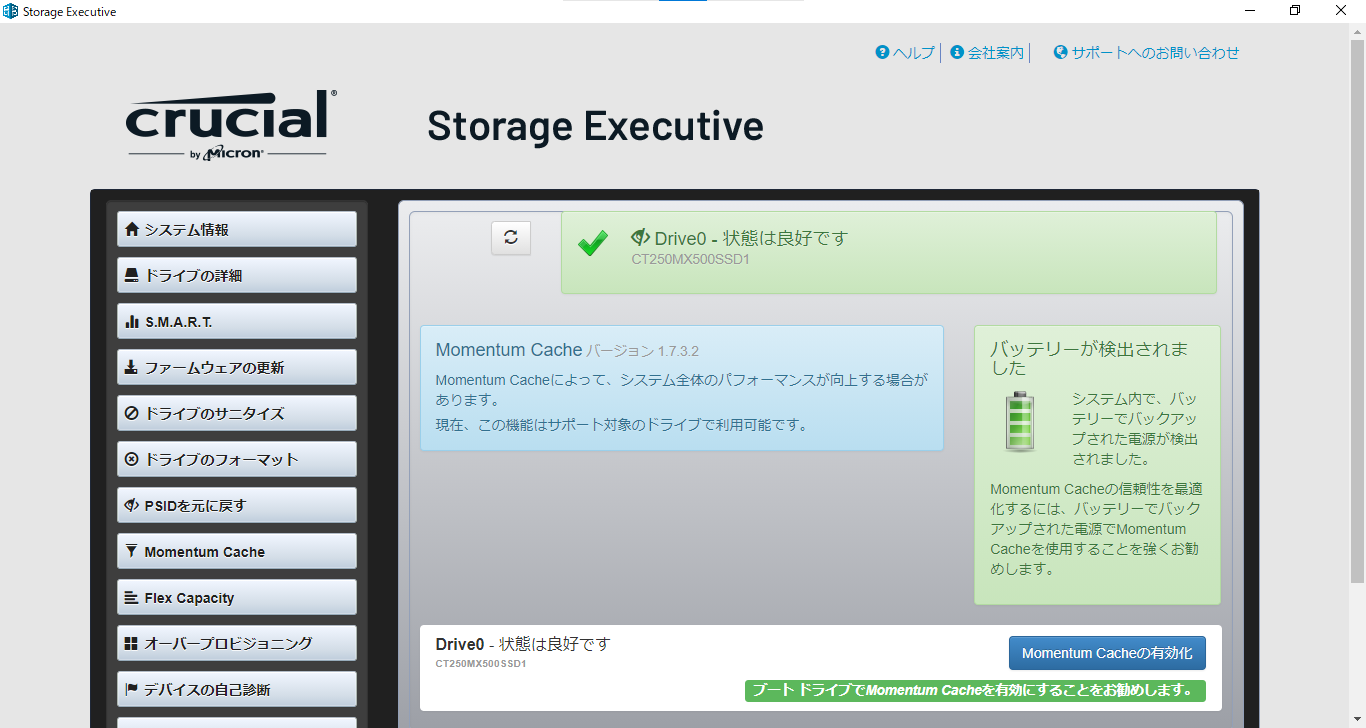1366x728 pixels.
Task: Click the green battery icon
Action: [1020, 421]
